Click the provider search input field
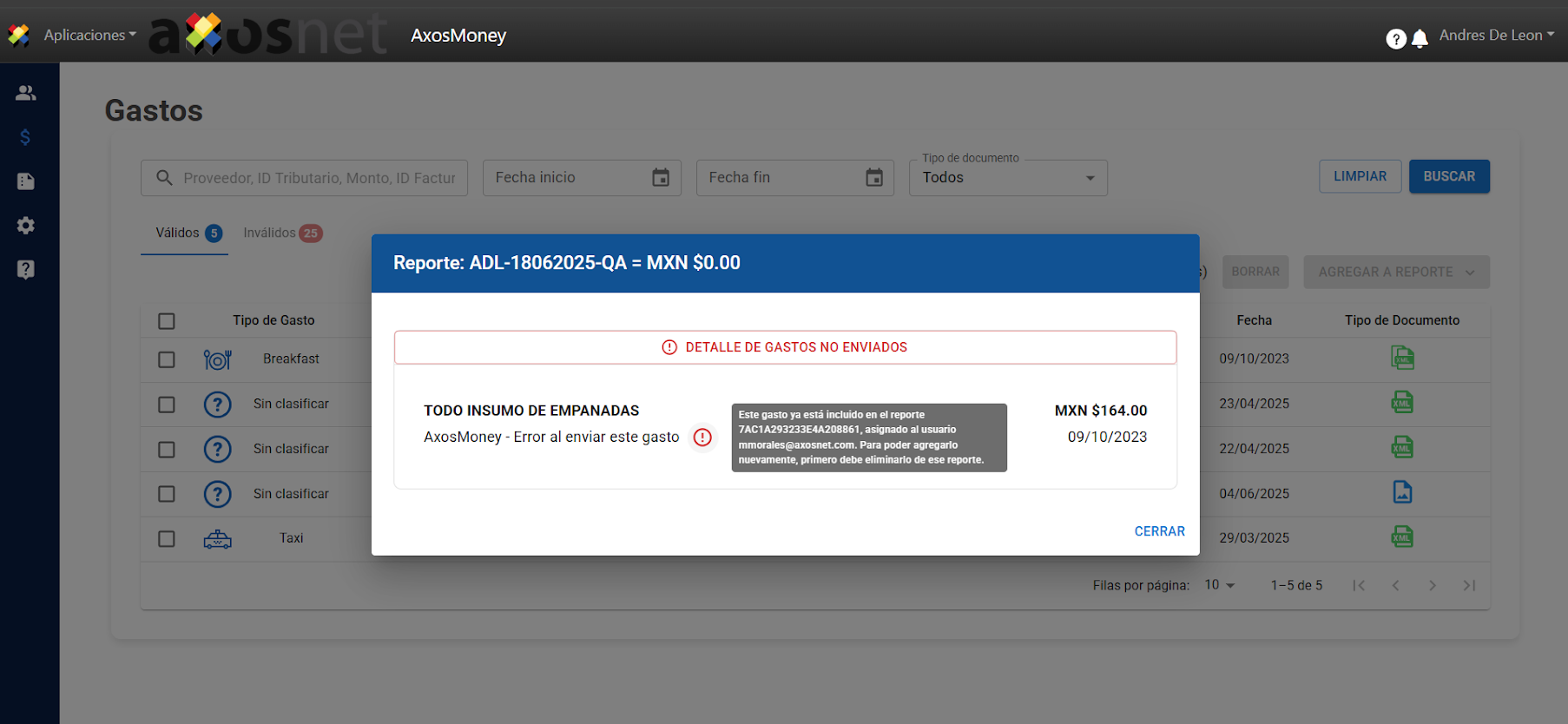This screenshot has width=1568, height=724. pyautogui.click(x=317, y=178)
